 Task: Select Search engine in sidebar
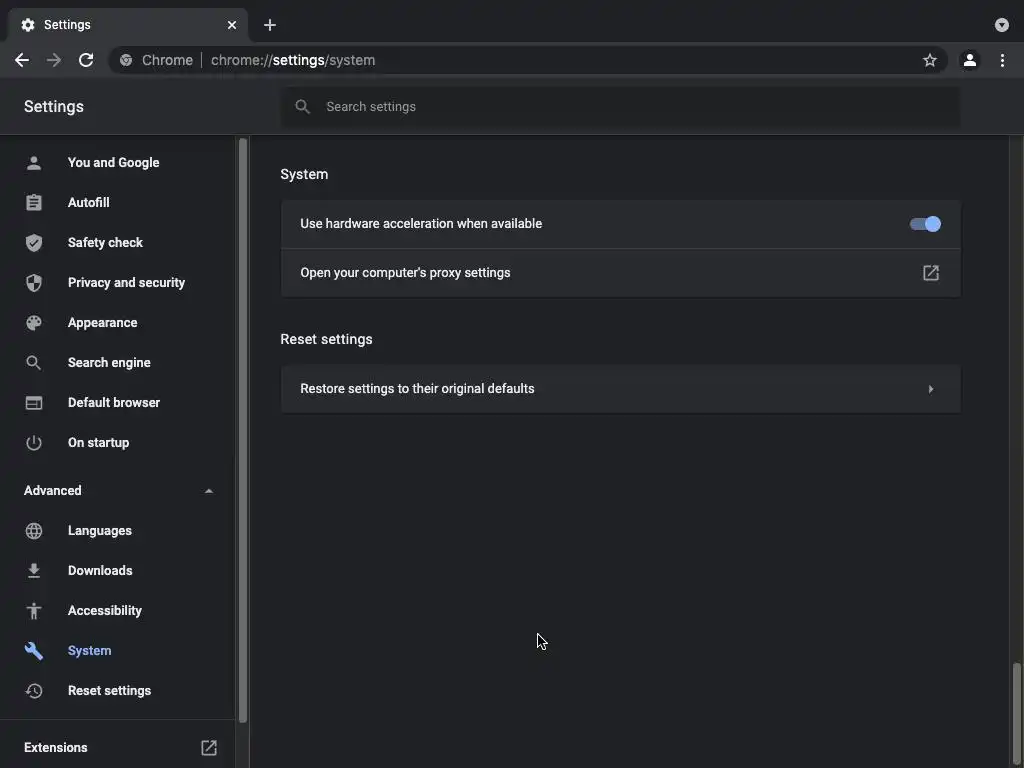click(109, 362)
